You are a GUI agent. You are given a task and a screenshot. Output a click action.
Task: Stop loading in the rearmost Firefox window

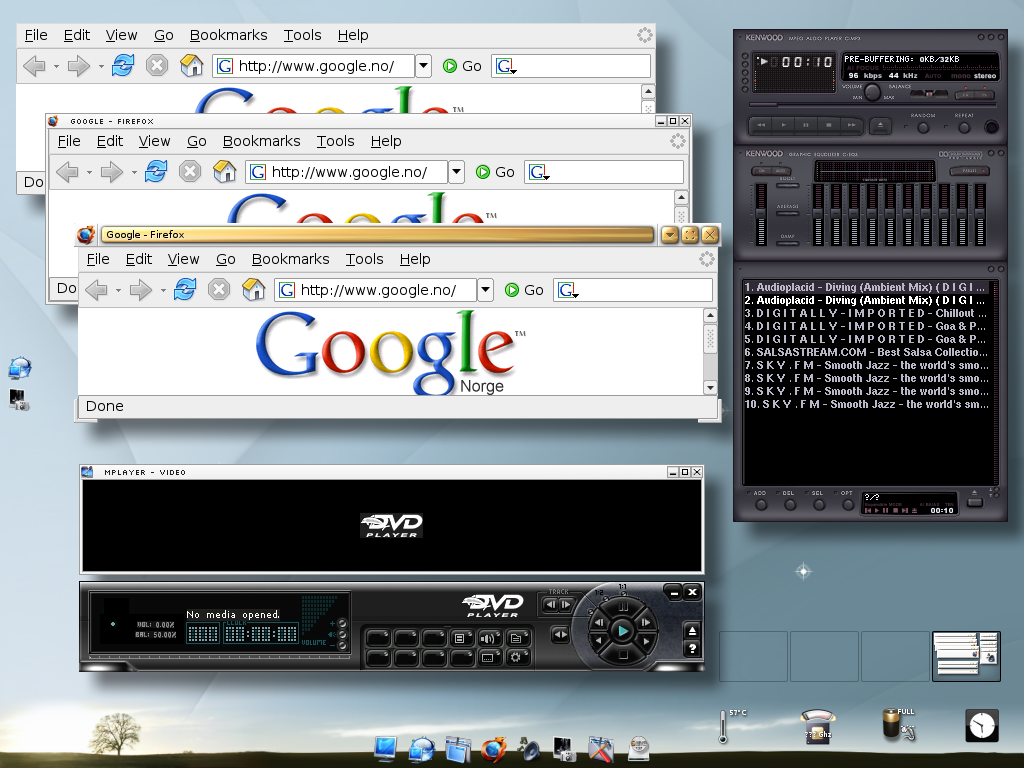(x=157, y=65)
